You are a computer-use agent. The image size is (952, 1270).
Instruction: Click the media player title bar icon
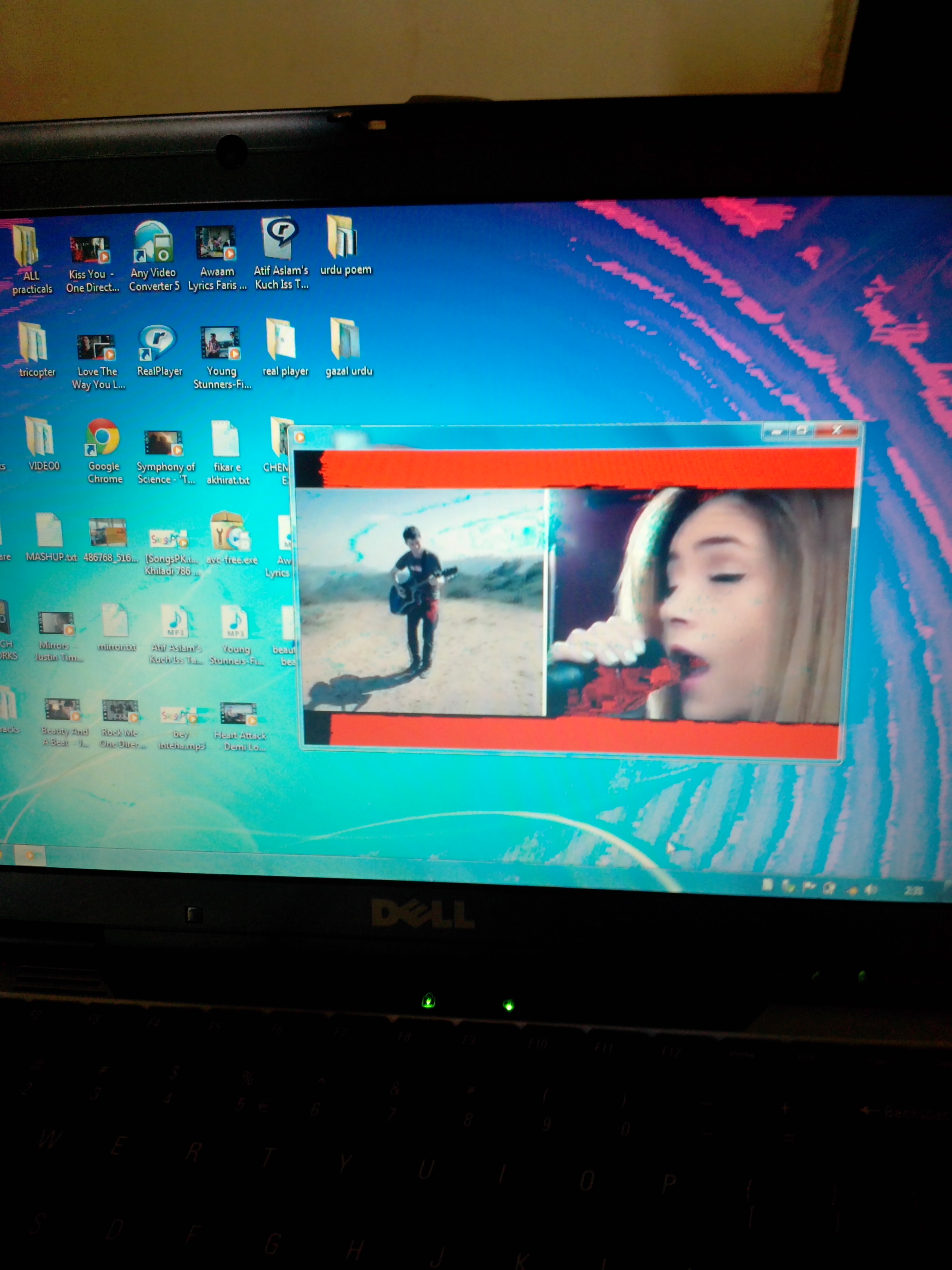click(299, 437)
